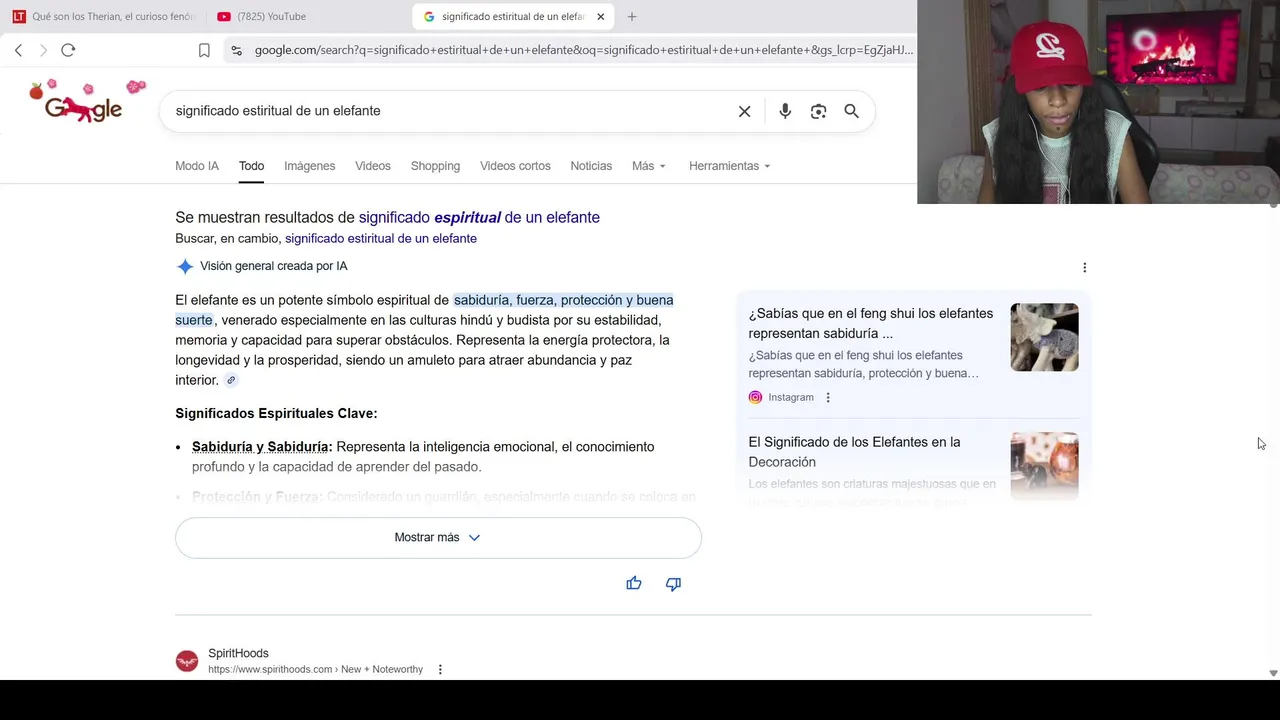The image size is (1280, 720).
Task: Select the Imágenes search tab
Action: (x=309, y=166)
